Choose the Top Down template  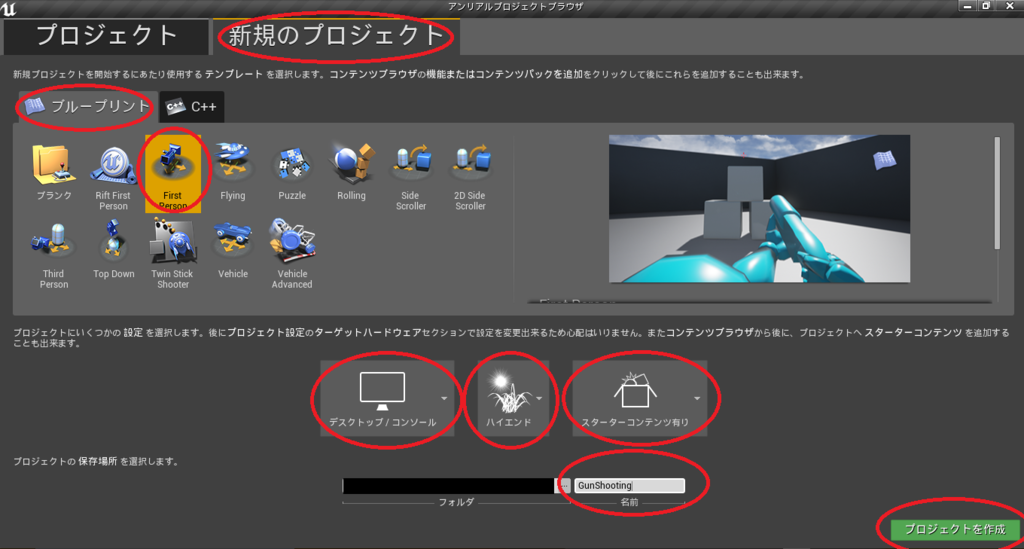[x=113, y=251]
